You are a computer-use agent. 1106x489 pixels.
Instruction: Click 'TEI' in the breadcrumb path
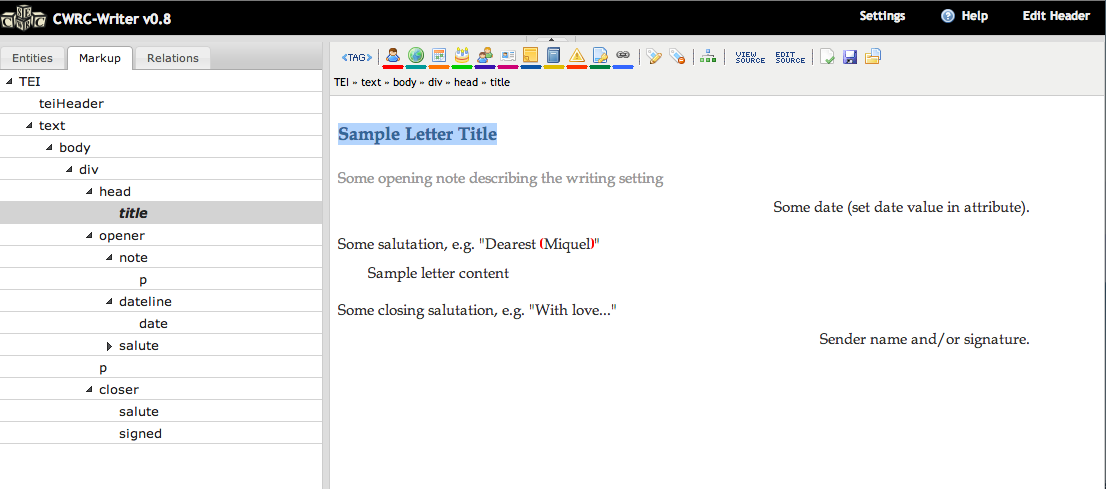pyautogui.click(x=341, y=82)
